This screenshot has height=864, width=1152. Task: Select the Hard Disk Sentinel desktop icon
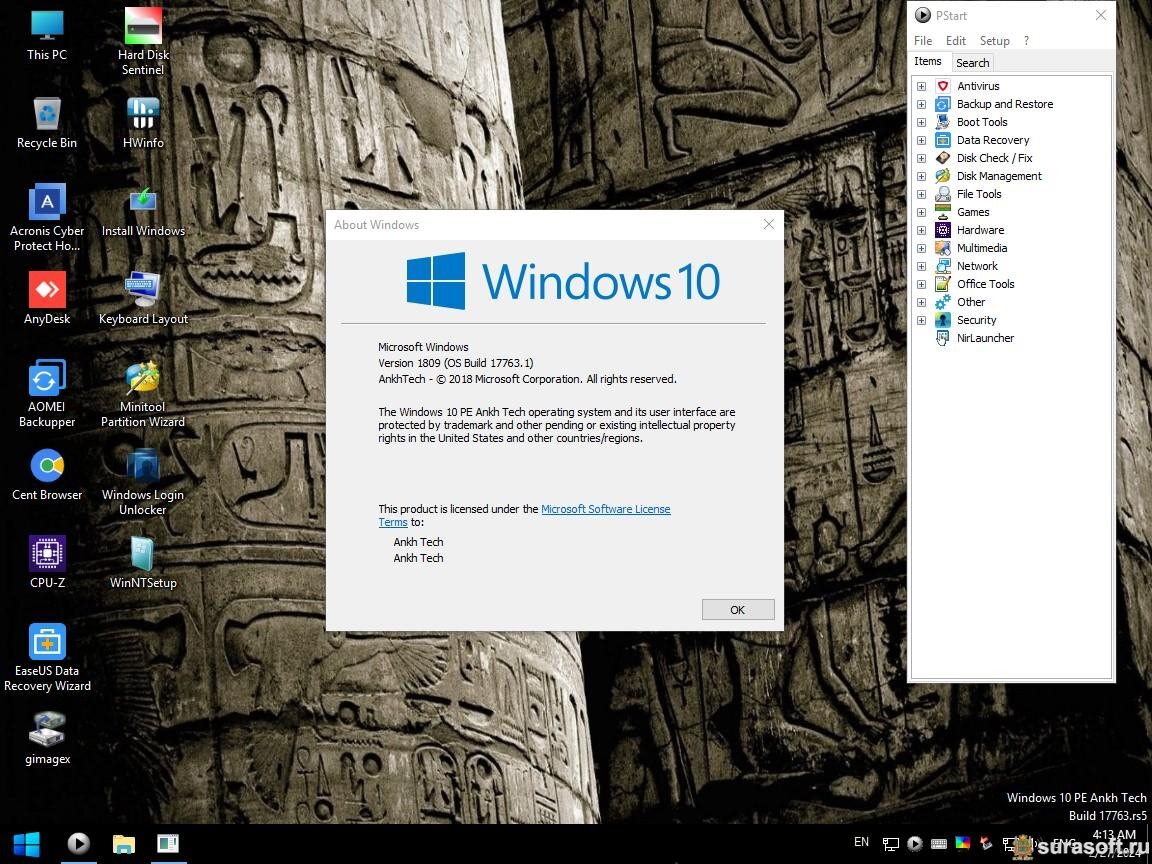(x=143, y=41)
